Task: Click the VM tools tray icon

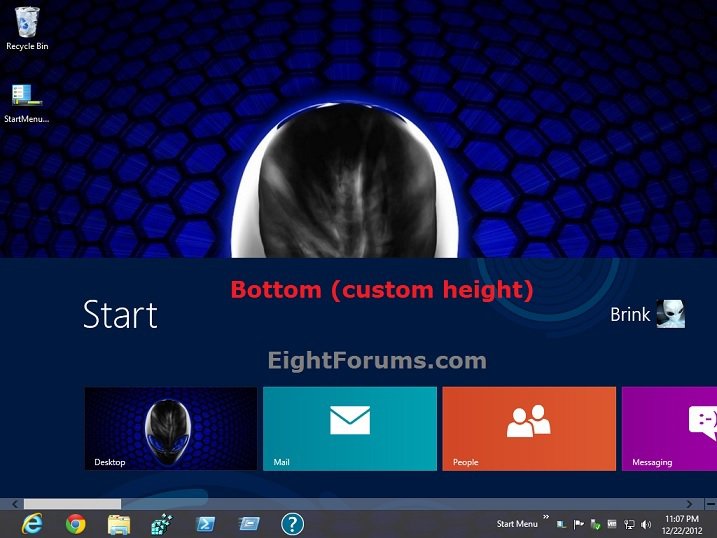Action: (612, 524)
